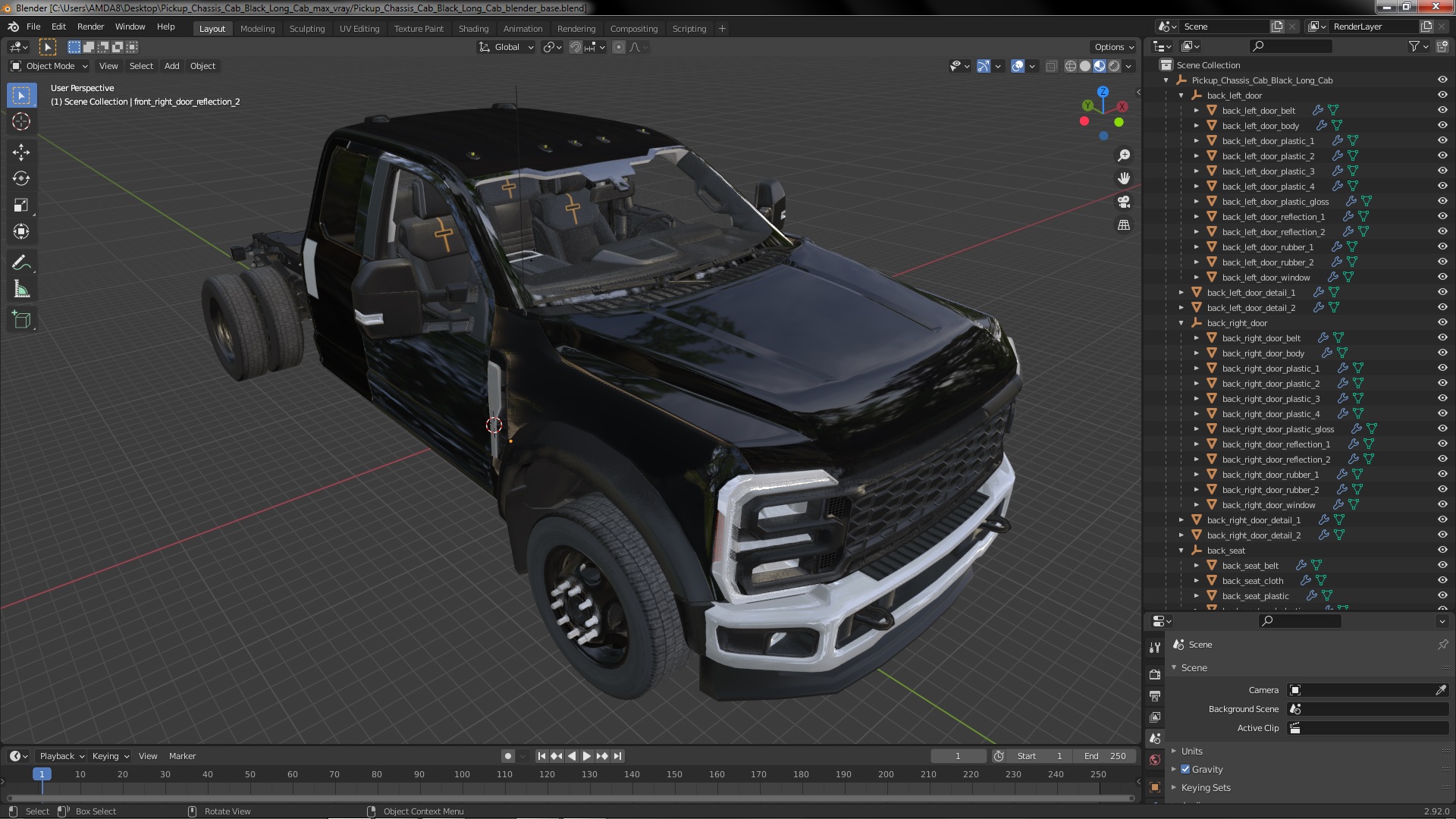Hide back_seat_cloth in viewport
1456x819 pixels.
pos(1442,581)
